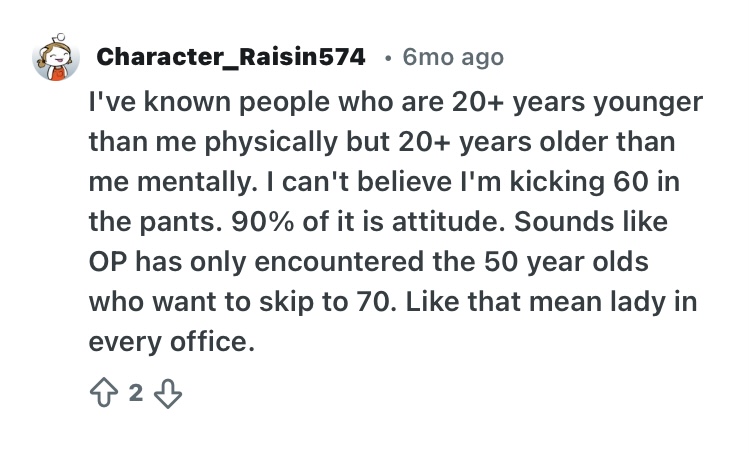Click the word 'younger' on the first line
Image resolution: width=750 pixels, height=453 pixels.
coord(648,103)
